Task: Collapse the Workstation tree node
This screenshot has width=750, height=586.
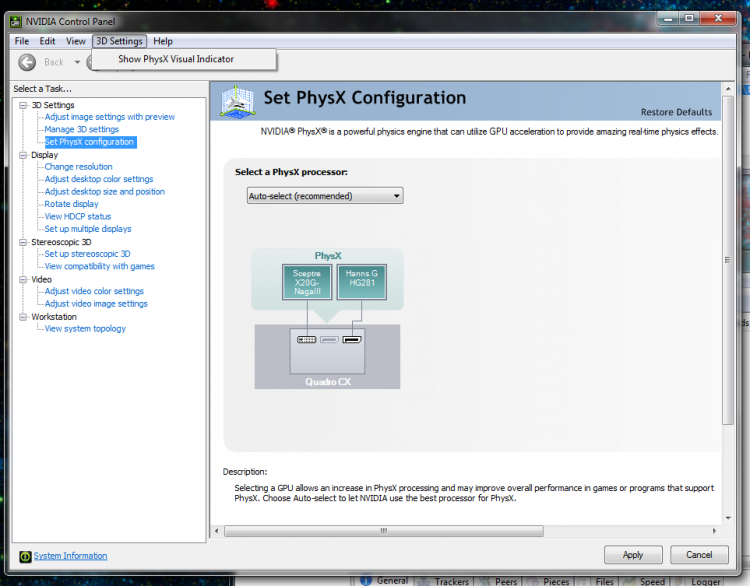Action: click(x=22, y=317)
